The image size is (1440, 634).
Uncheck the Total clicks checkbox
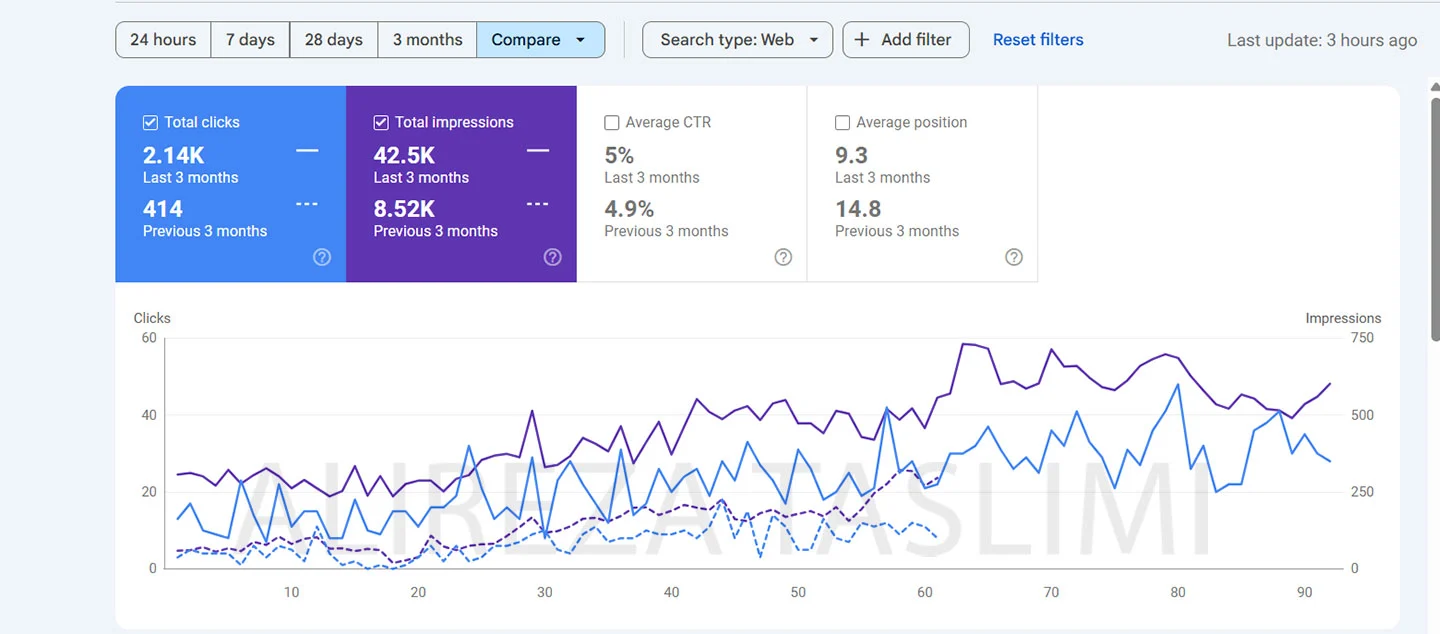coord(151,122)
